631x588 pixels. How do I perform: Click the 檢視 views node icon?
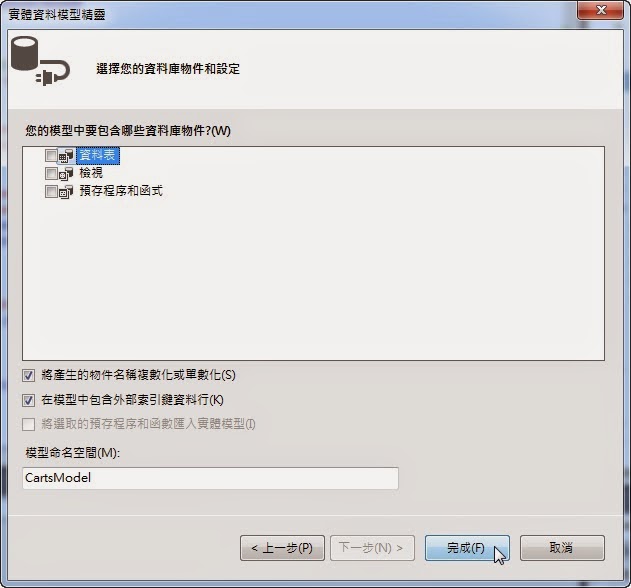pos(66,173)
